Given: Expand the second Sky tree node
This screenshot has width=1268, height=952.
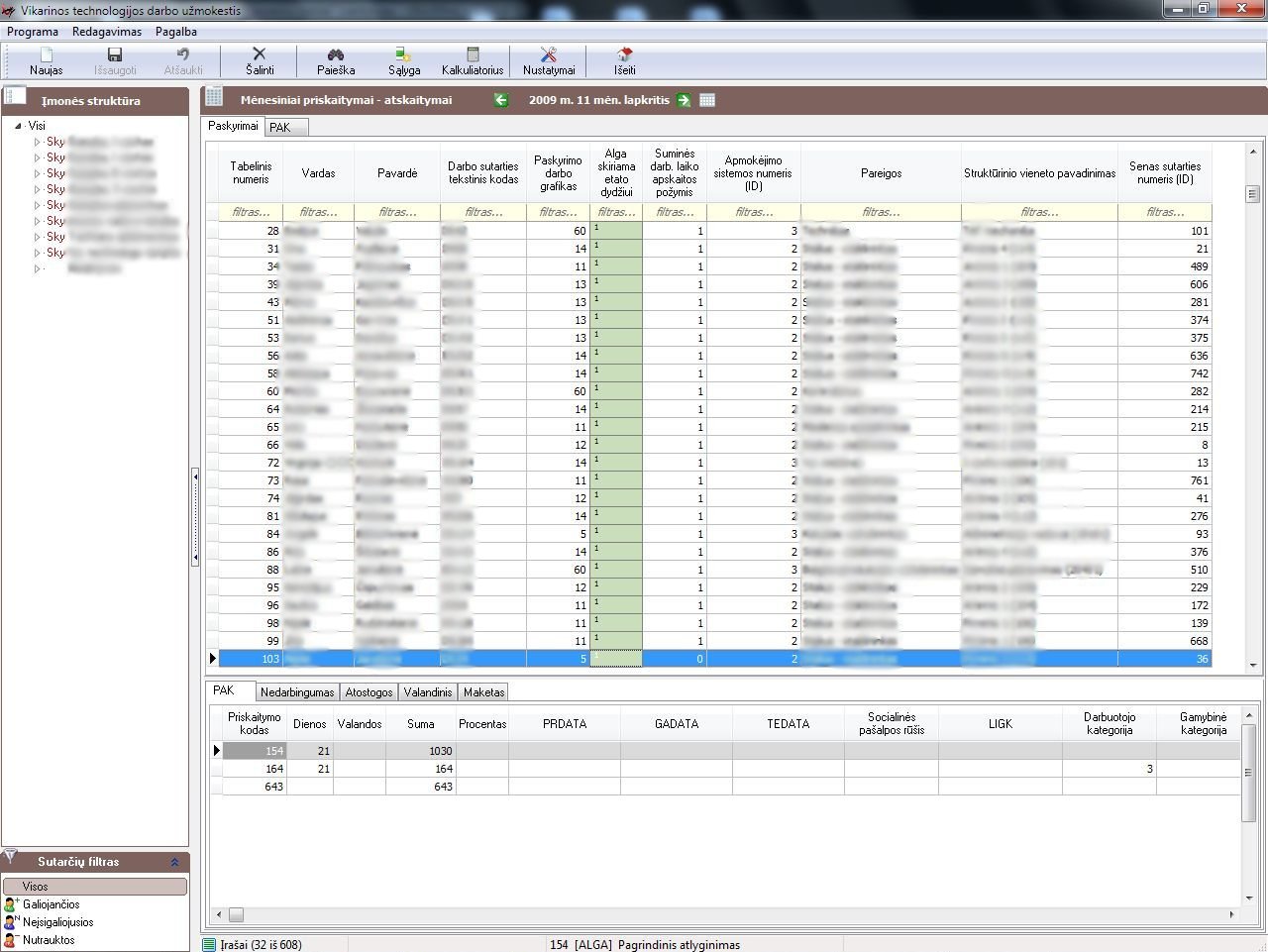Looking at the screenshot, I should [x=38, y=158].
